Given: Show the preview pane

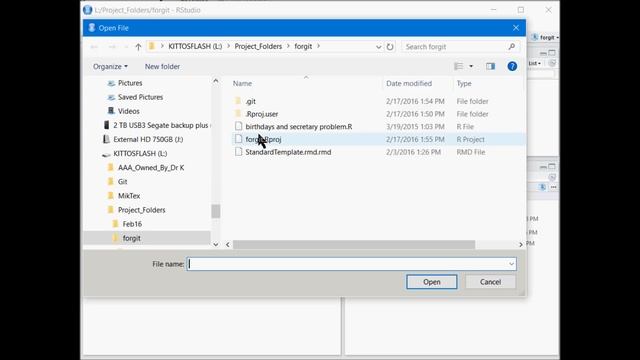Looking at the screenshot, I should click(x=490, y=66).
